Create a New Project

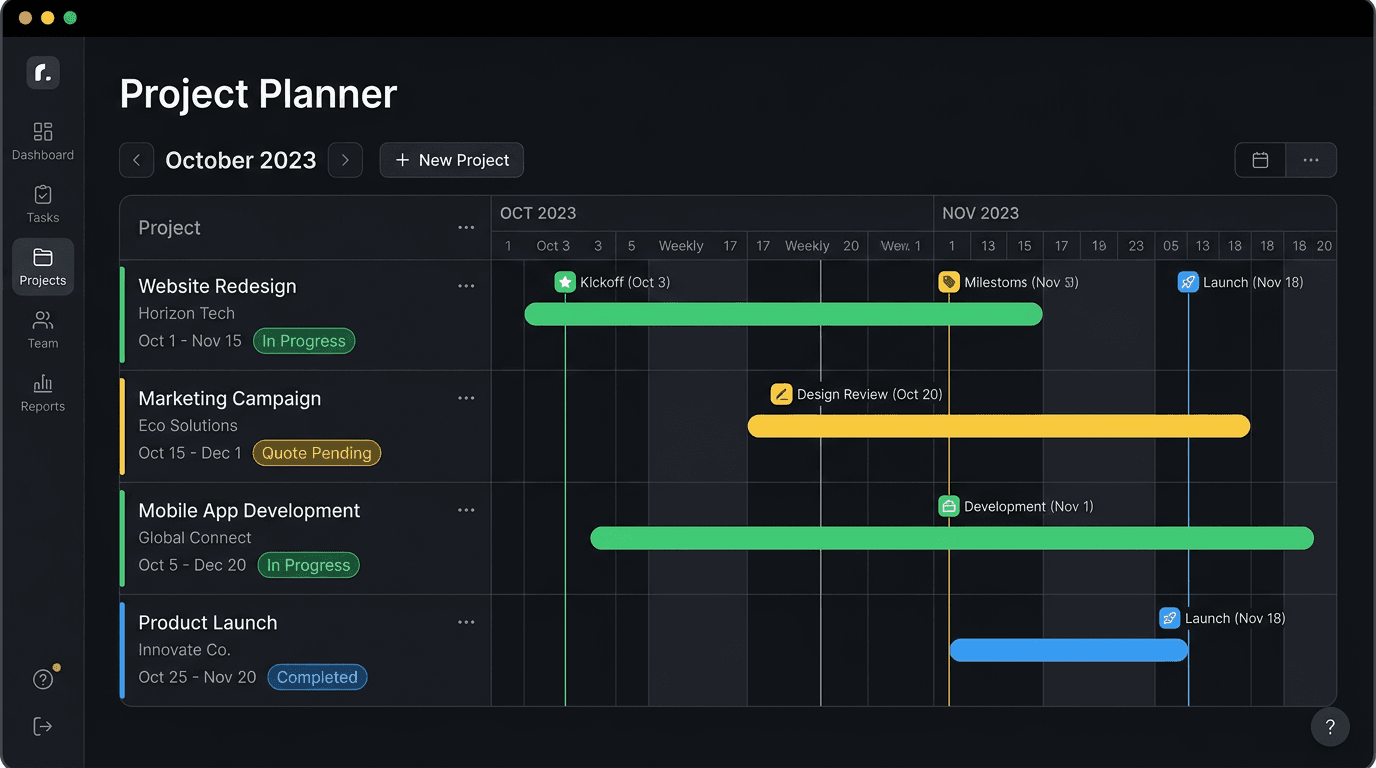coord(451,160)
